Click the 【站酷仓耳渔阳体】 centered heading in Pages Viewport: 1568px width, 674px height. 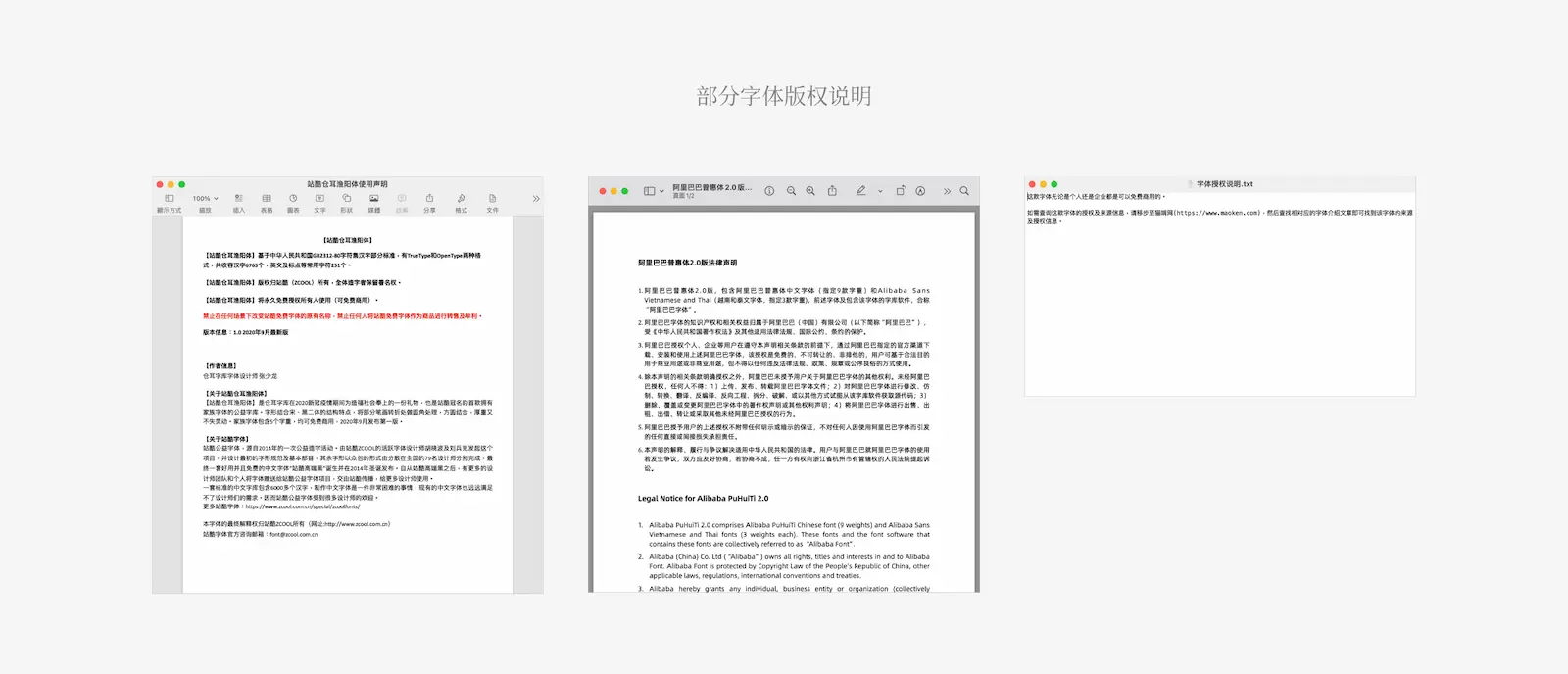[348, 240]
